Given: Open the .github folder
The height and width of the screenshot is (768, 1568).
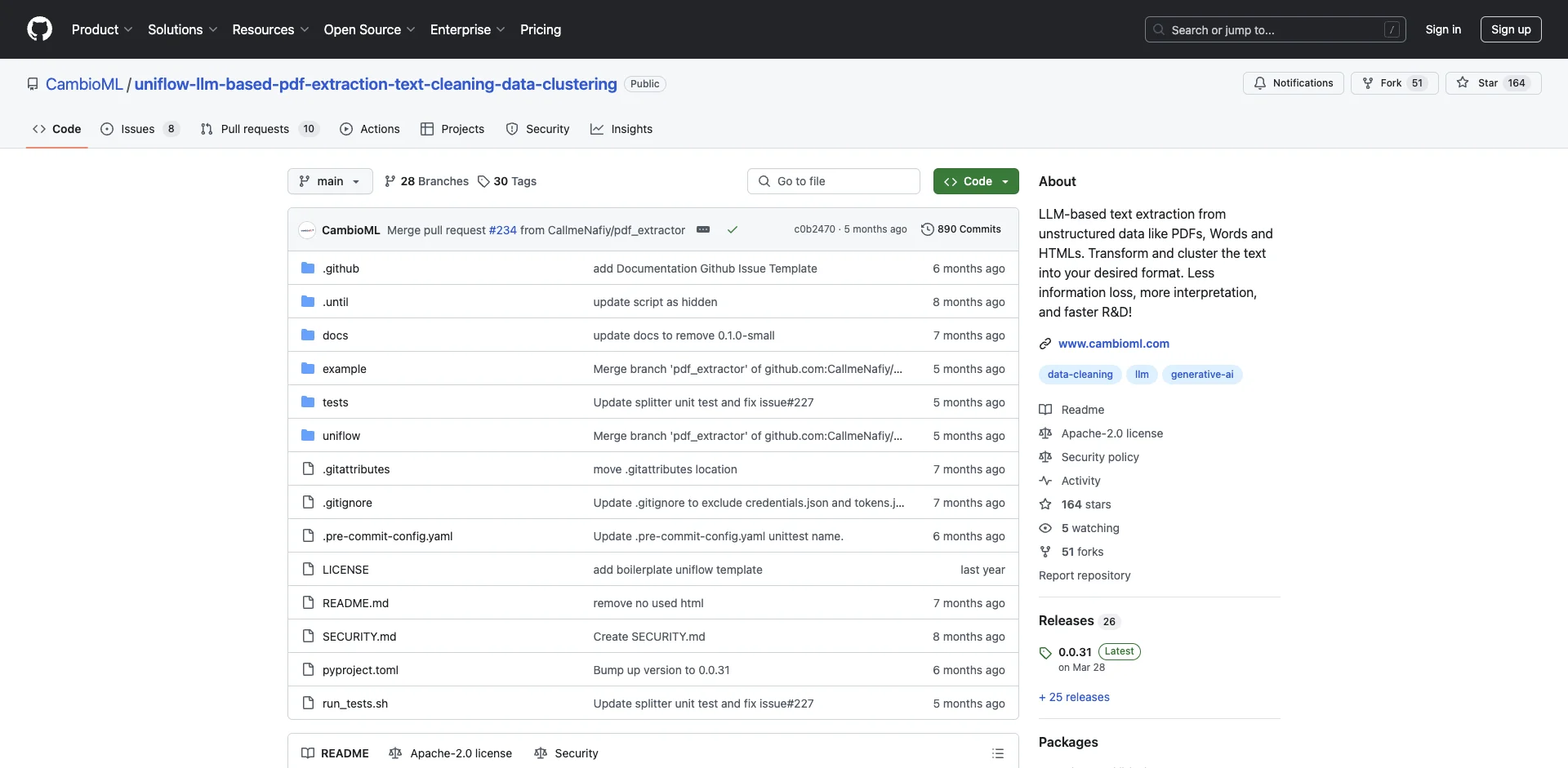Looking at the screenshot, I should pyautogui.click(x=341, y=269).
